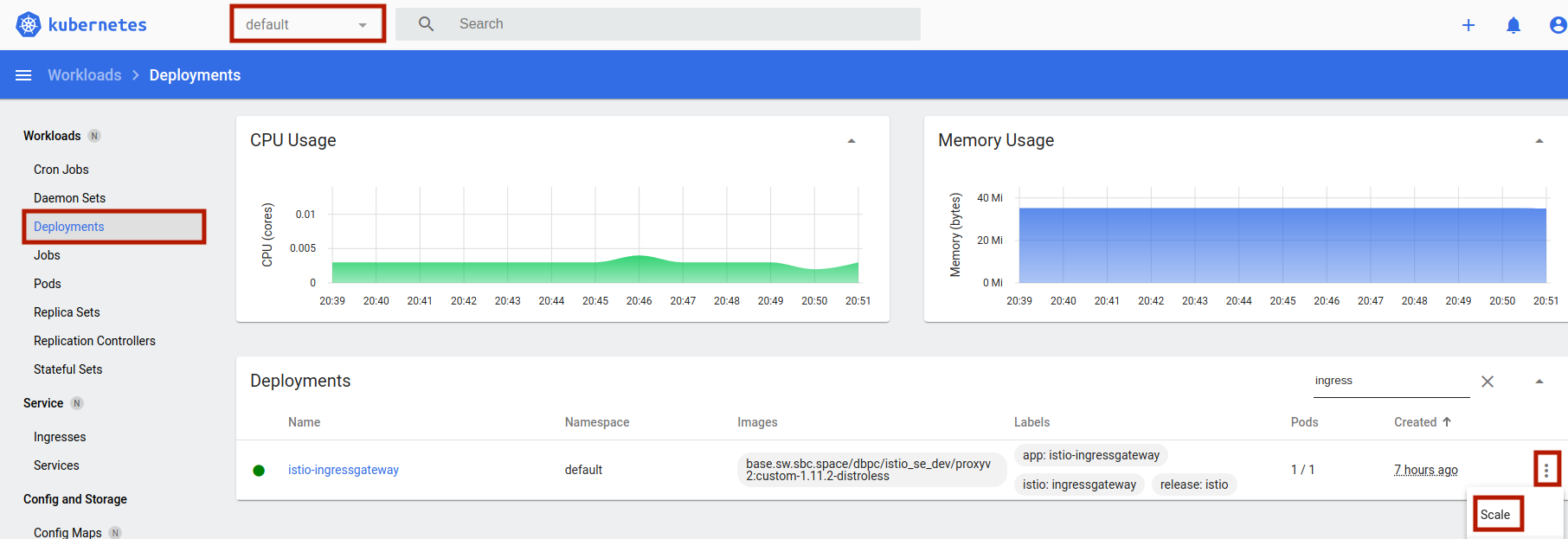The height and width of the screenshot is (539, 1568).
Task: Open the default namespace dropdown
Action: 307,24
